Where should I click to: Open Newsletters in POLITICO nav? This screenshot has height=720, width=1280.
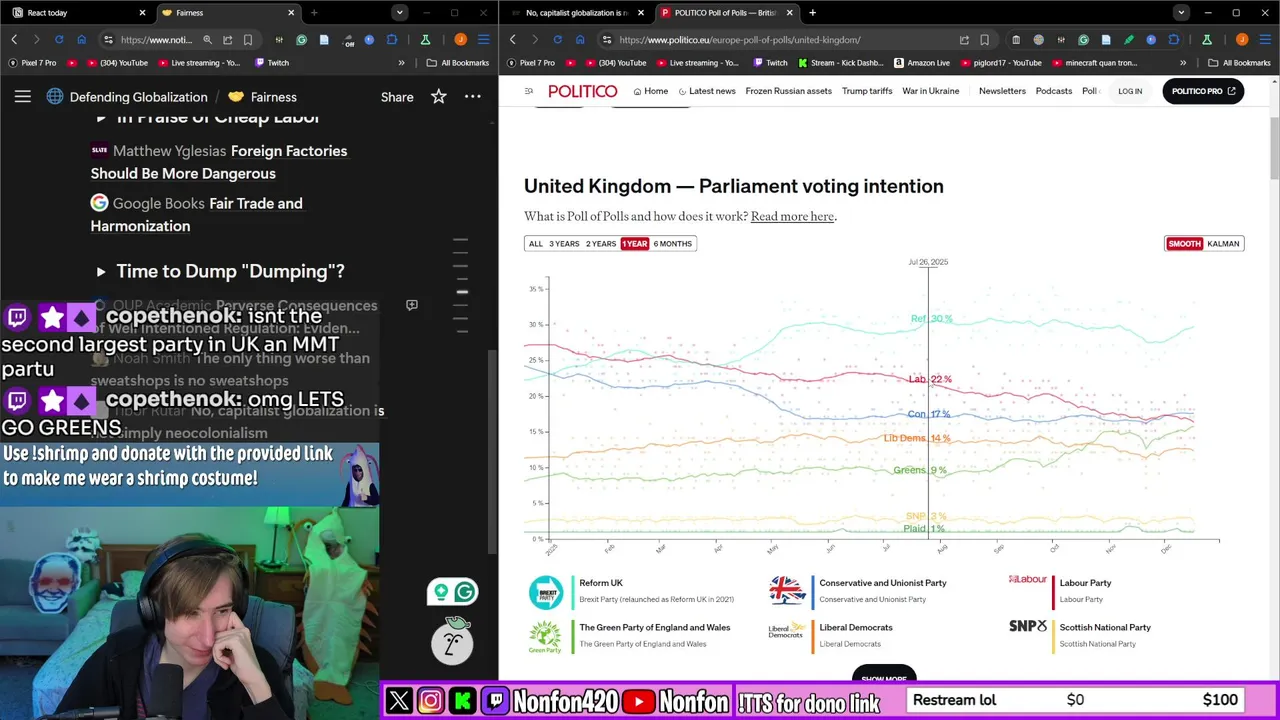pos(1002,91)
